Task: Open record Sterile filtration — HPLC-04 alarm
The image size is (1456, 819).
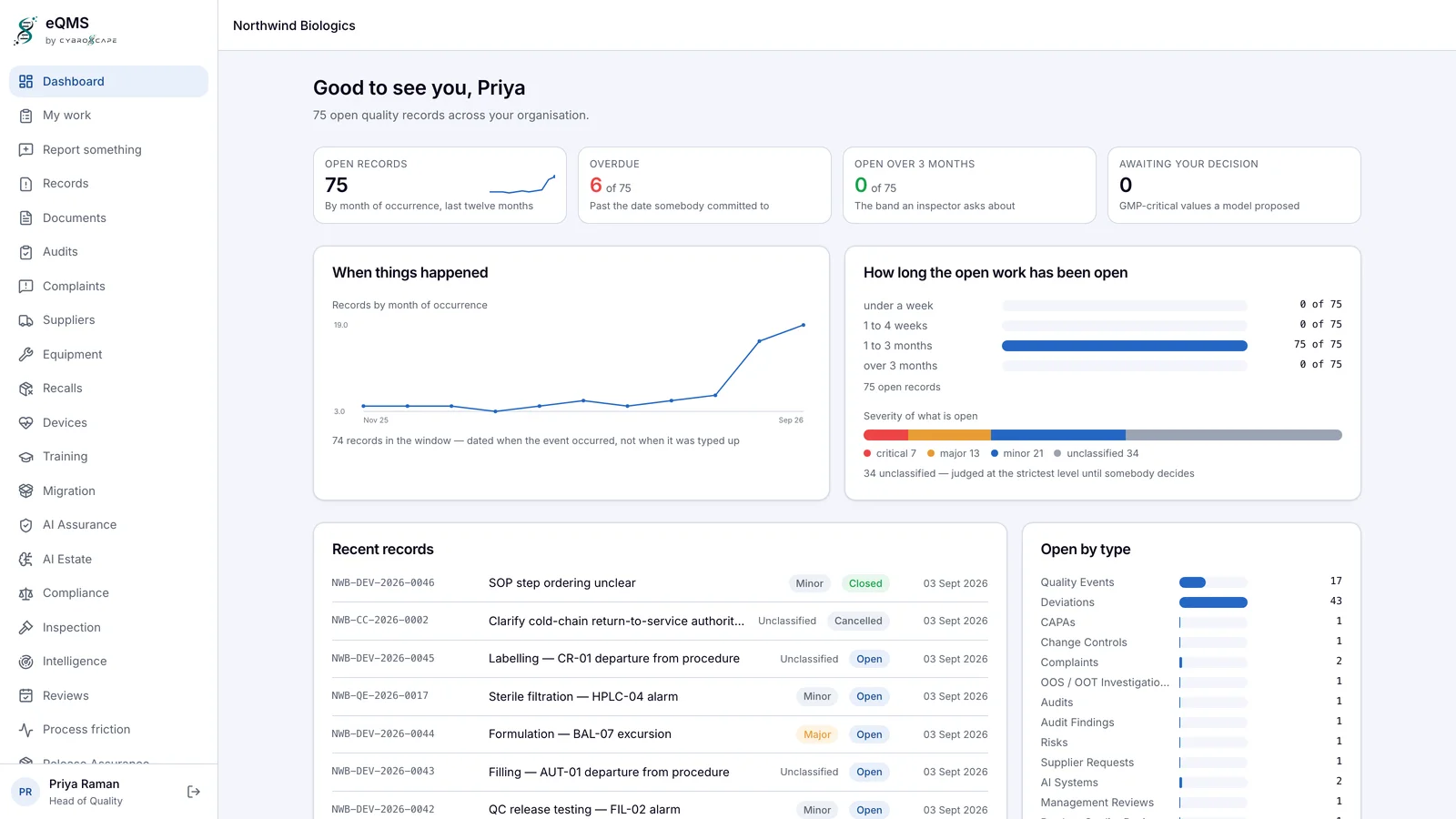Action: 660,696
